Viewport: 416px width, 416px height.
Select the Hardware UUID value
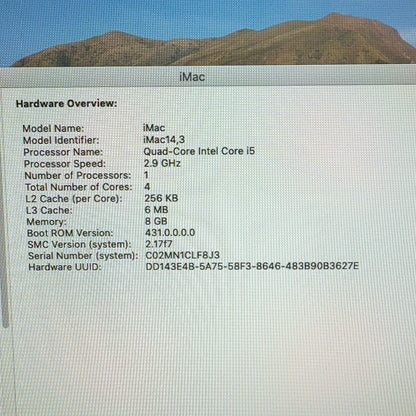tap(252, 266)
